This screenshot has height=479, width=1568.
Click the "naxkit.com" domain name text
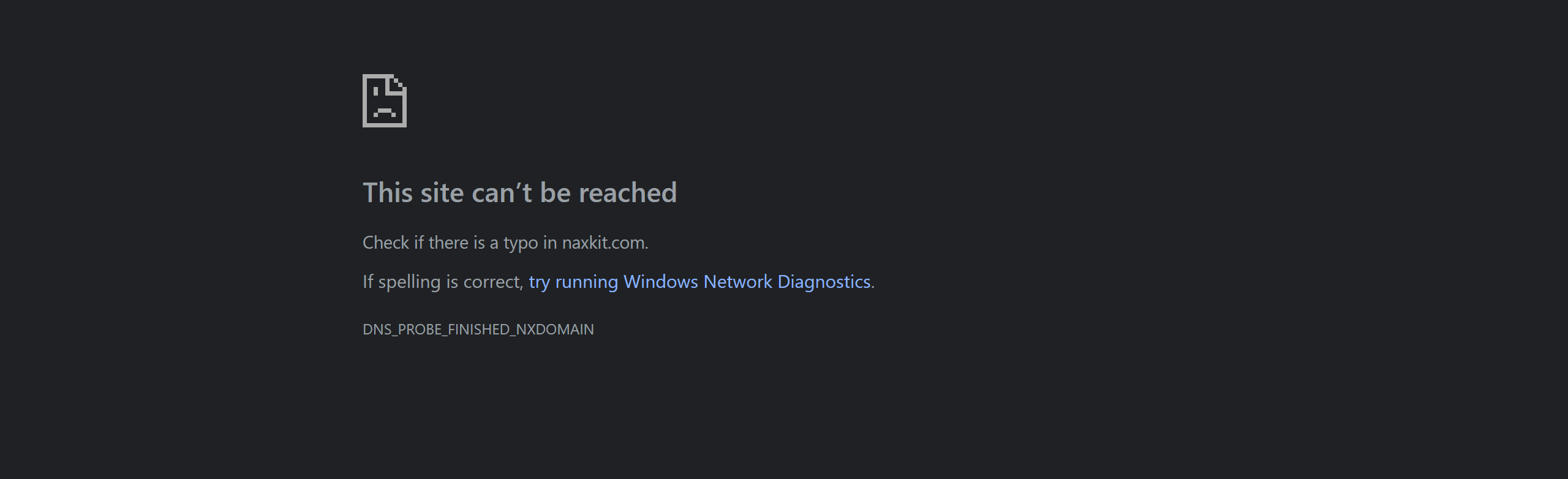(x=604, y=243)
